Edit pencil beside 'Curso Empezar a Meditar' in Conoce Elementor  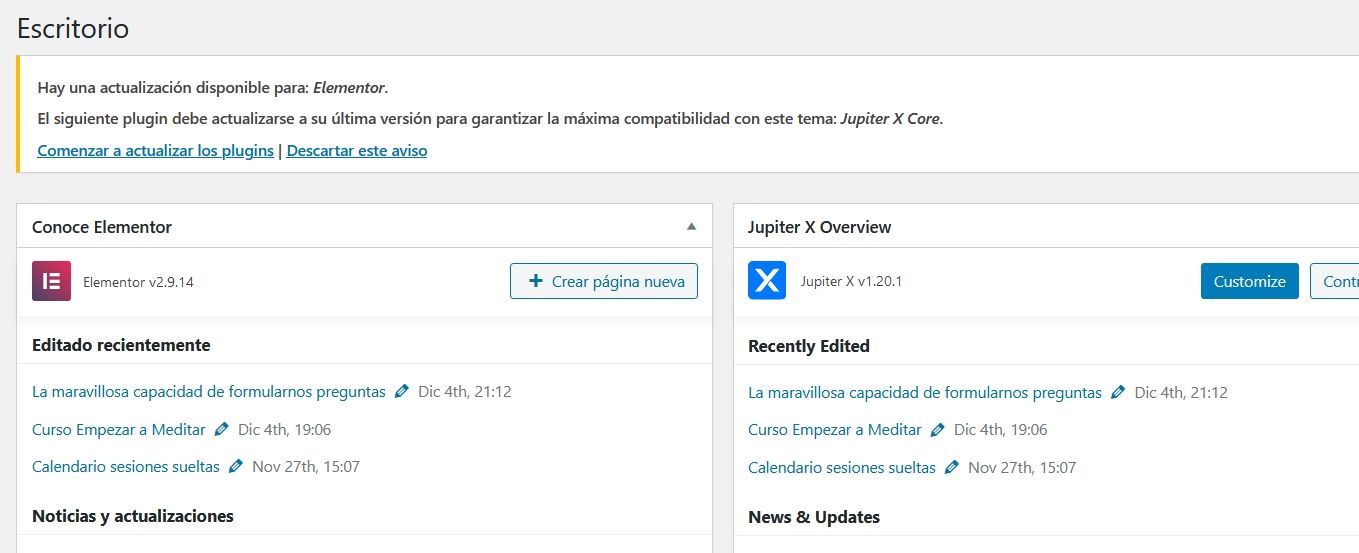(222, 430)
